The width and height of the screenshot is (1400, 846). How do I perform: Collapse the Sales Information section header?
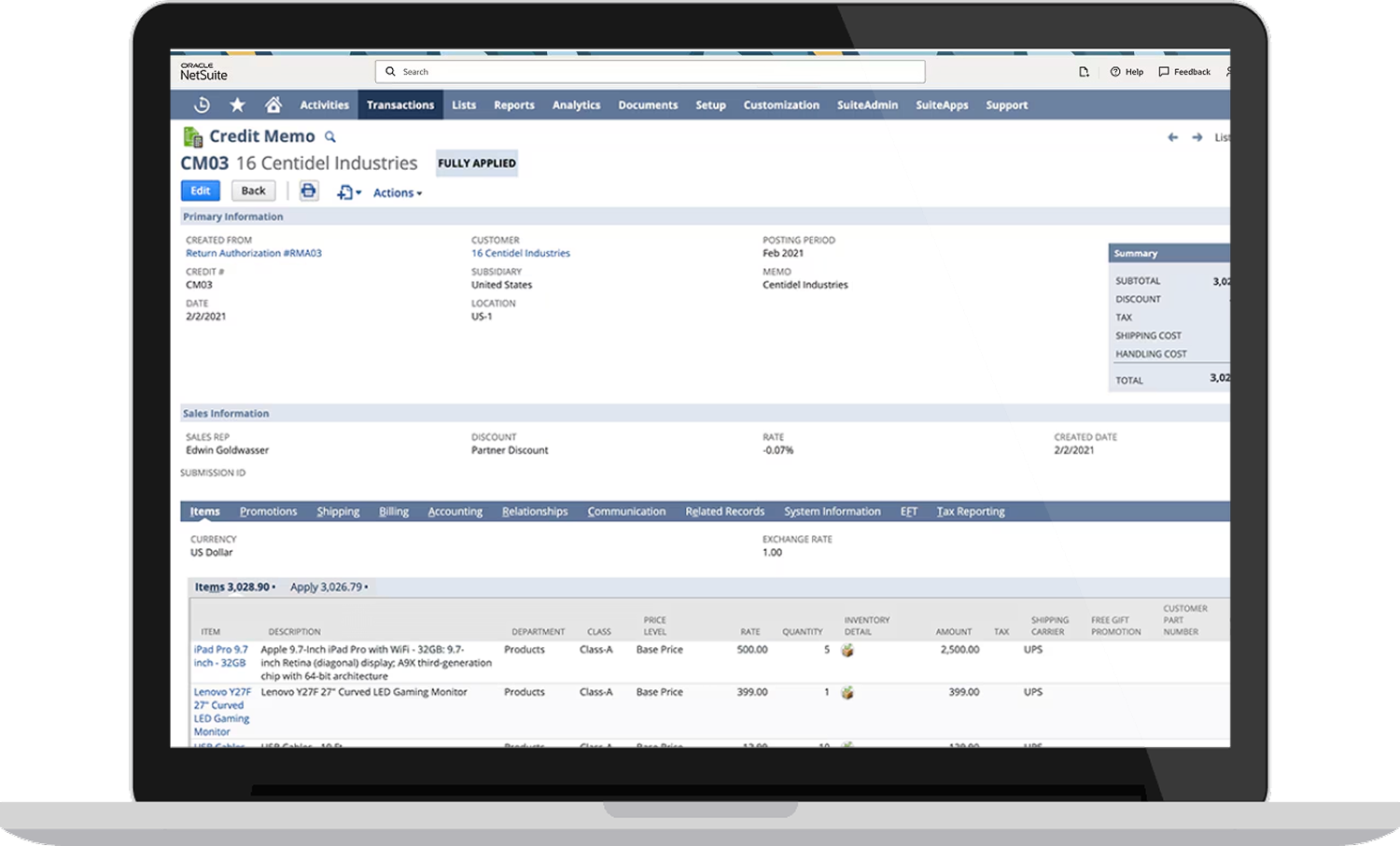[x=704, y=414]
